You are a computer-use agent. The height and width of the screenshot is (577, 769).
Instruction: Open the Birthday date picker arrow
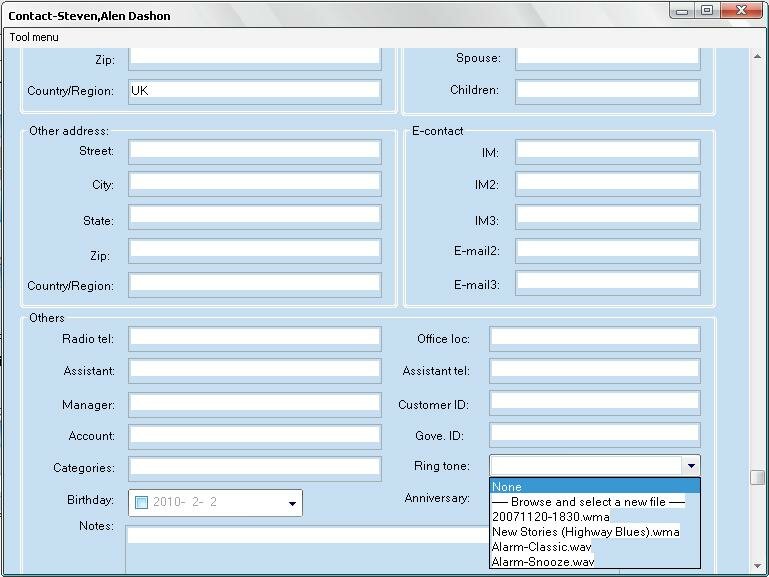[292, 503]
